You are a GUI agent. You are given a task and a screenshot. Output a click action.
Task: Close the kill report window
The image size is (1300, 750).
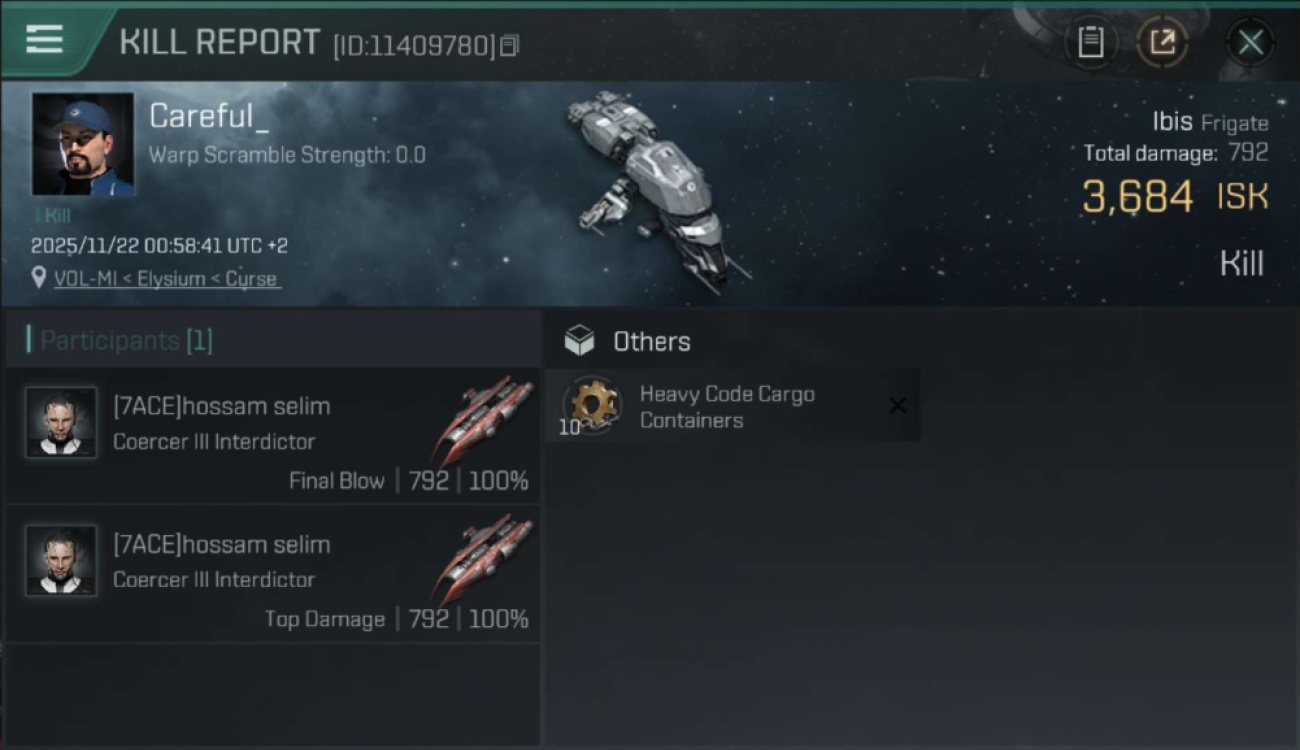1250,42
